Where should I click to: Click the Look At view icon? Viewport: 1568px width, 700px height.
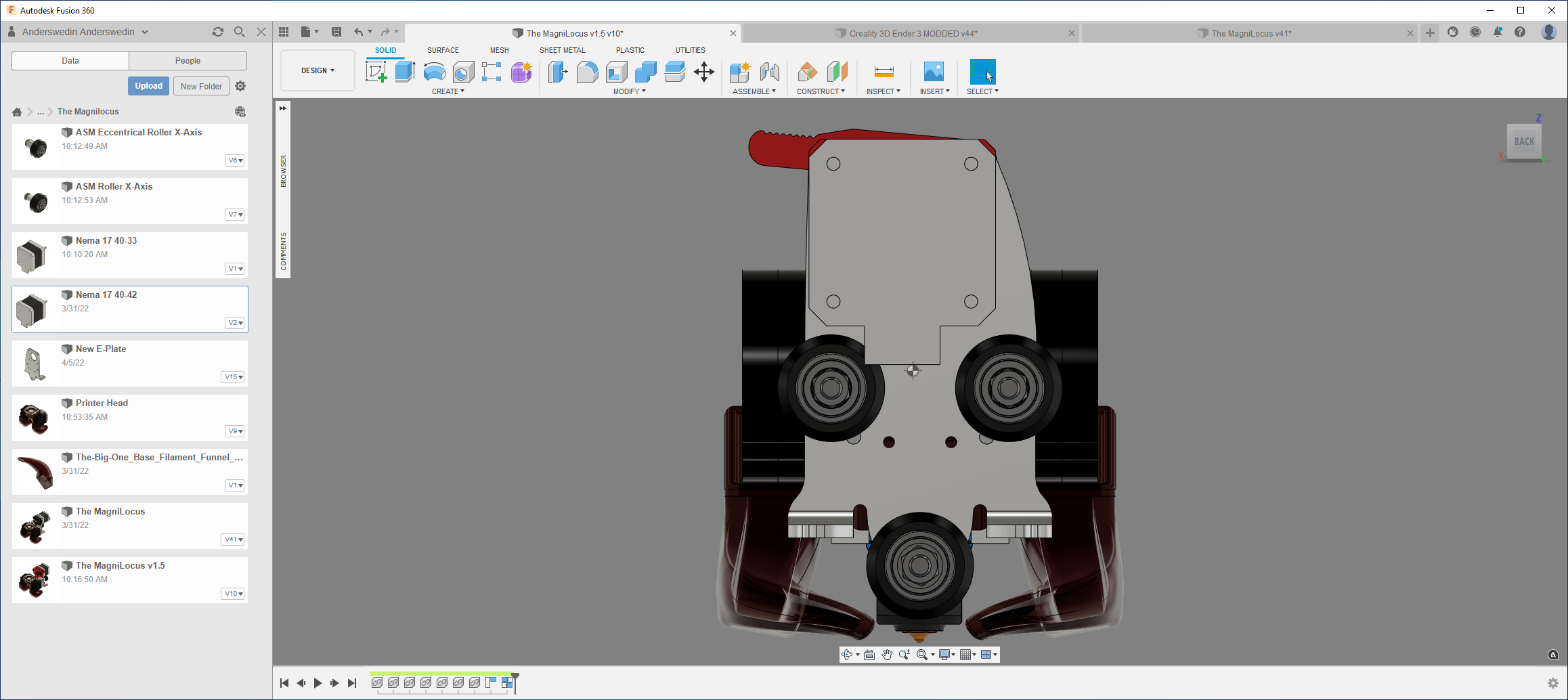click(869, 655)
